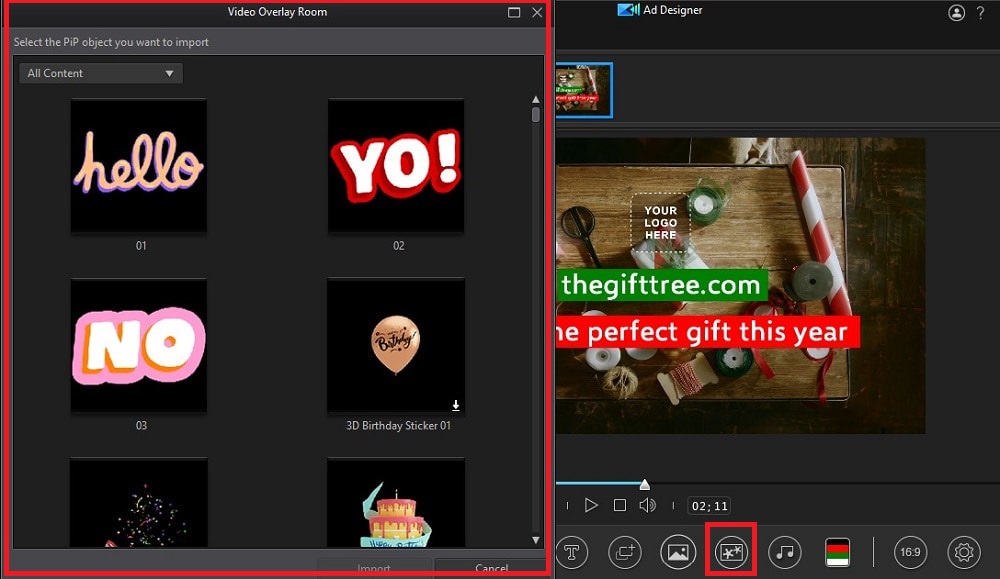Download 3D Birthday Sticker 01

[456, 403]
